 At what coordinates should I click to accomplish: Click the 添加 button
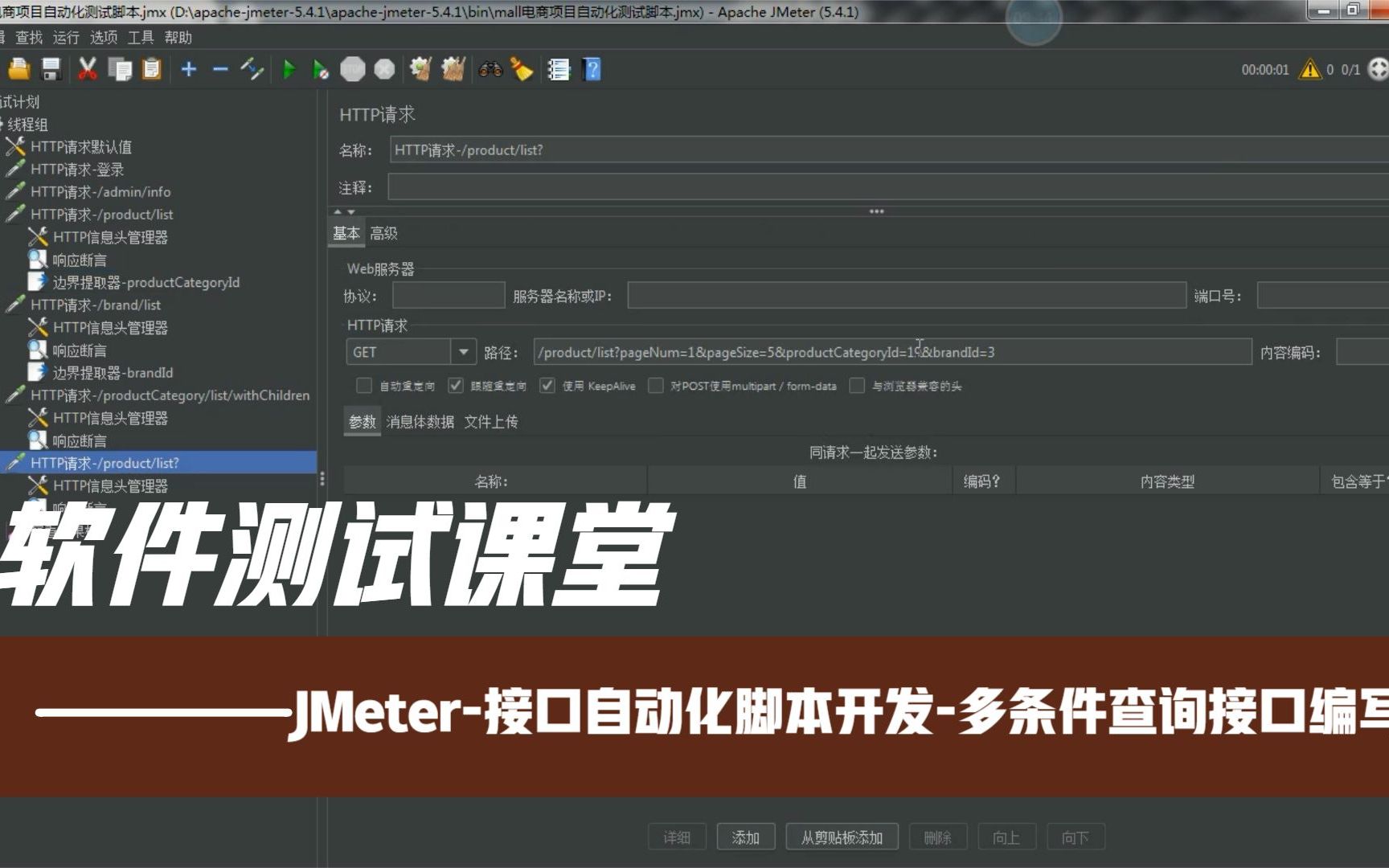click(x=746, y=837)
